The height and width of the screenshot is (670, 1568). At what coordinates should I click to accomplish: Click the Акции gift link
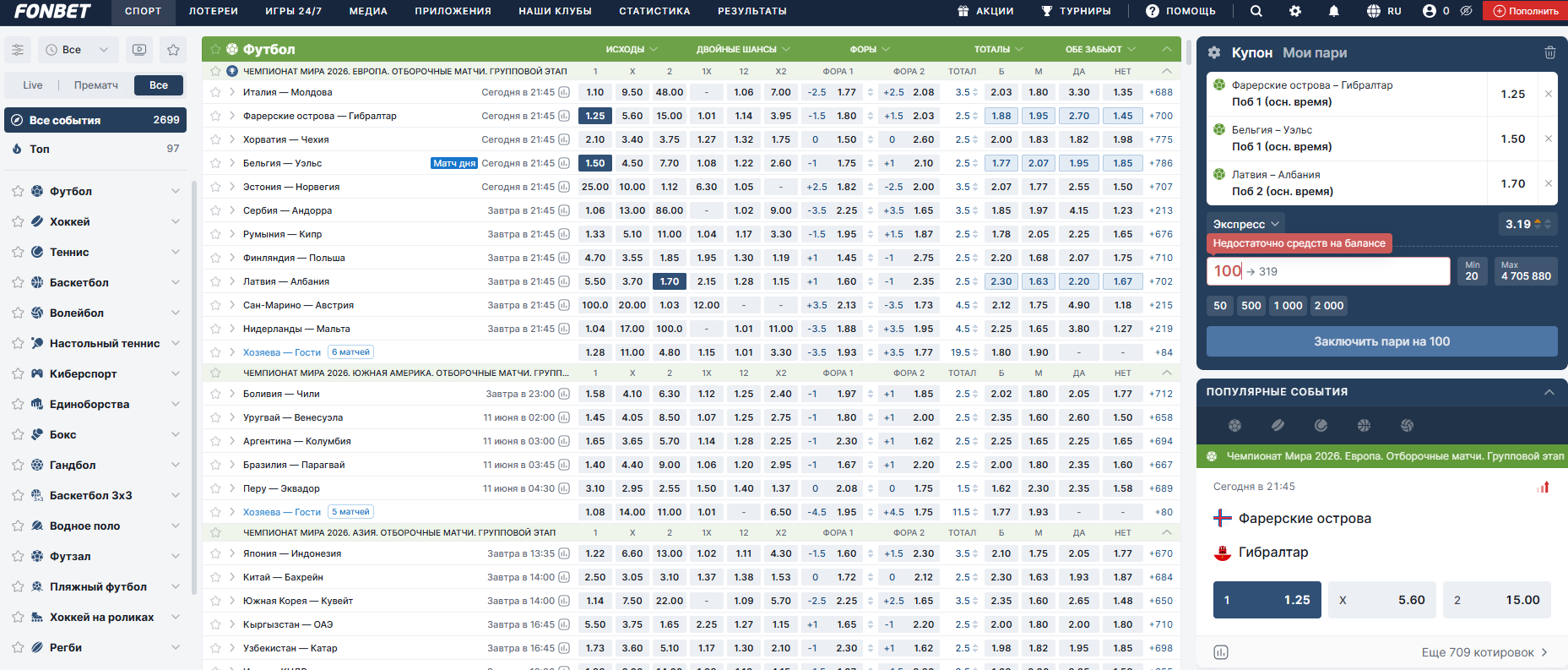(985, 11)
